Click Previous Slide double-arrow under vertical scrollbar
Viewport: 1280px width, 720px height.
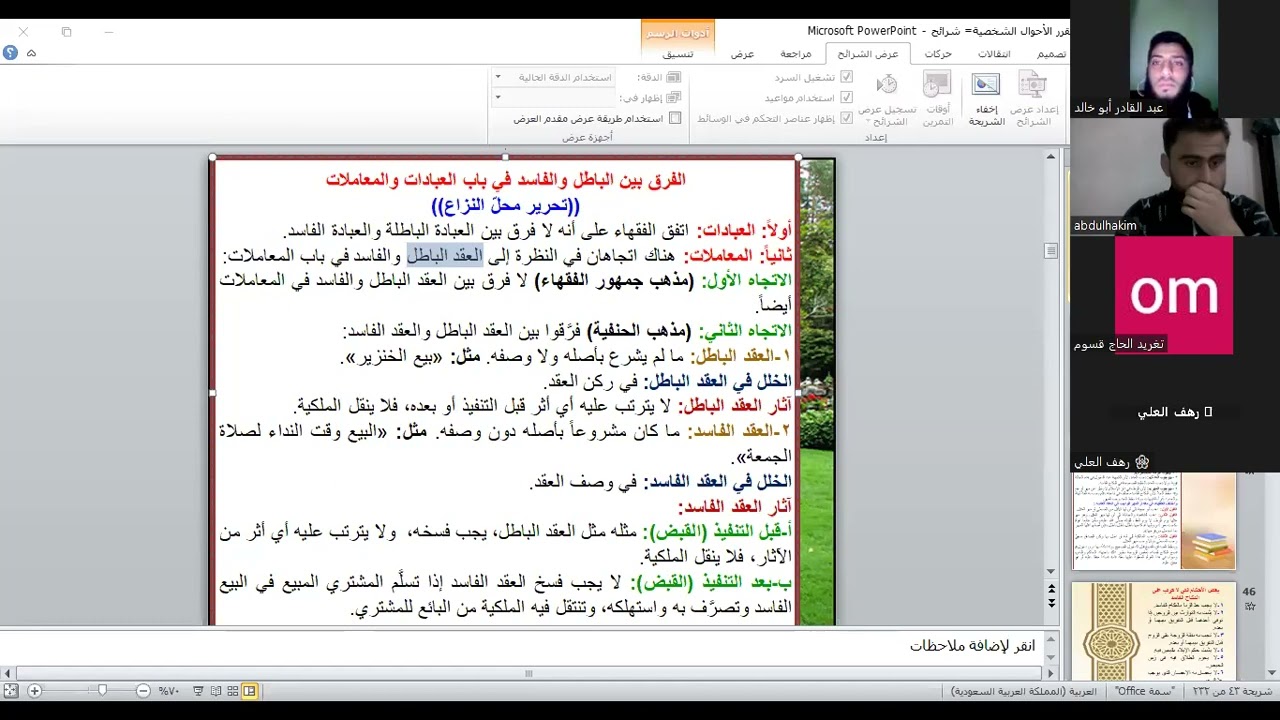(1051, 590)
